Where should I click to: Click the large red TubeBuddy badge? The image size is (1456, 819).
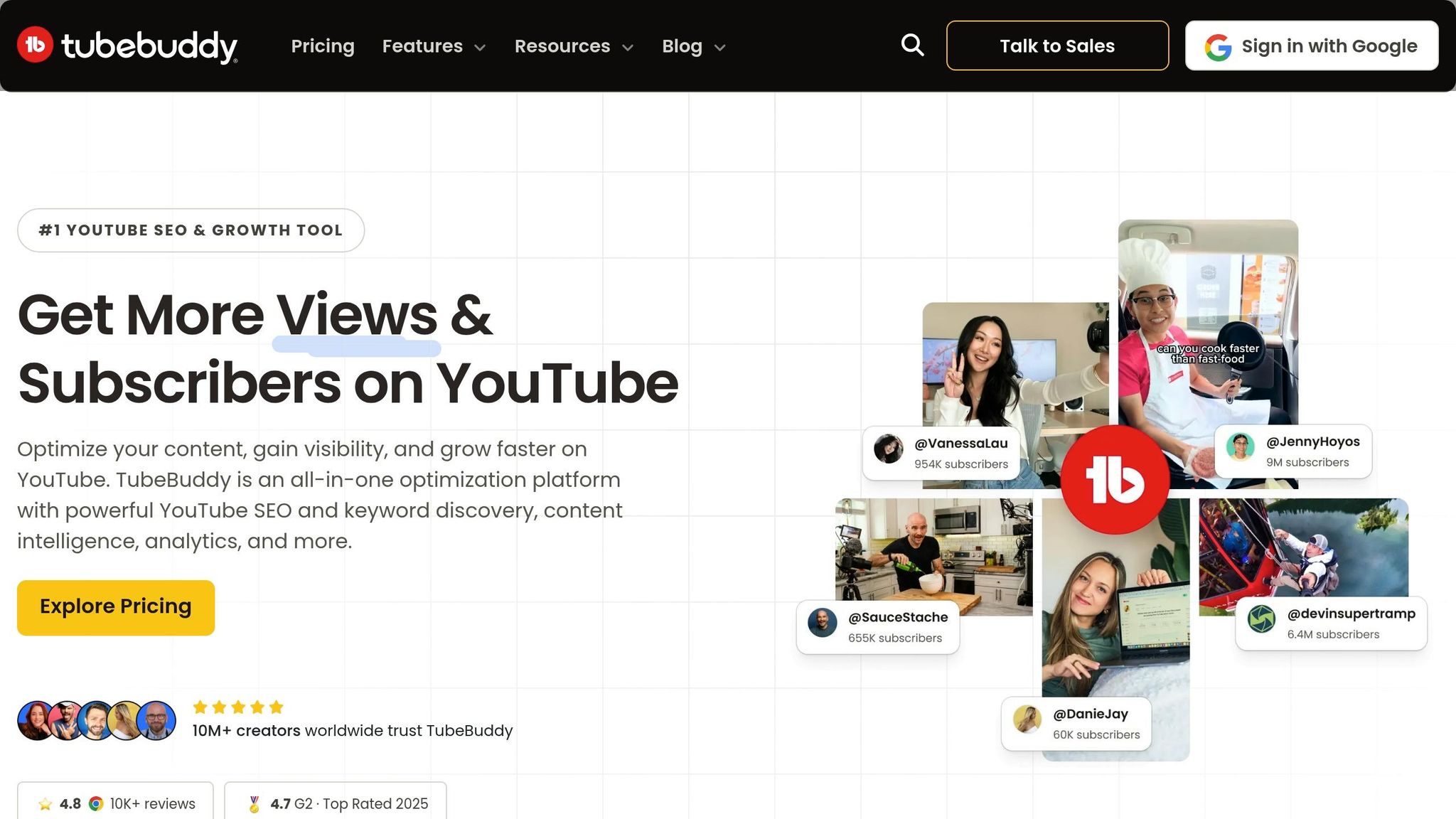(x=1115, y=480)
